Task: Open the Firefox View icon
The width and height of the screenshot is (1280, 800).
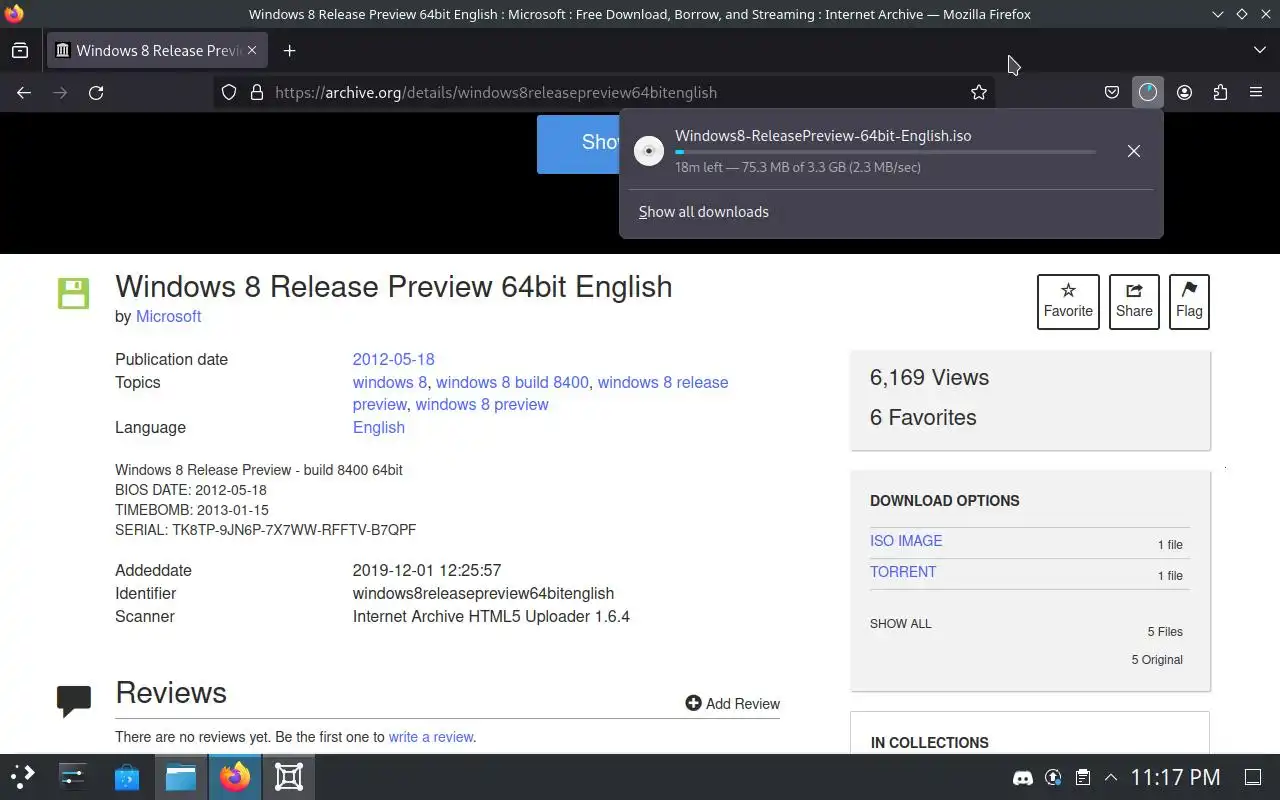Action: [20, 50]
